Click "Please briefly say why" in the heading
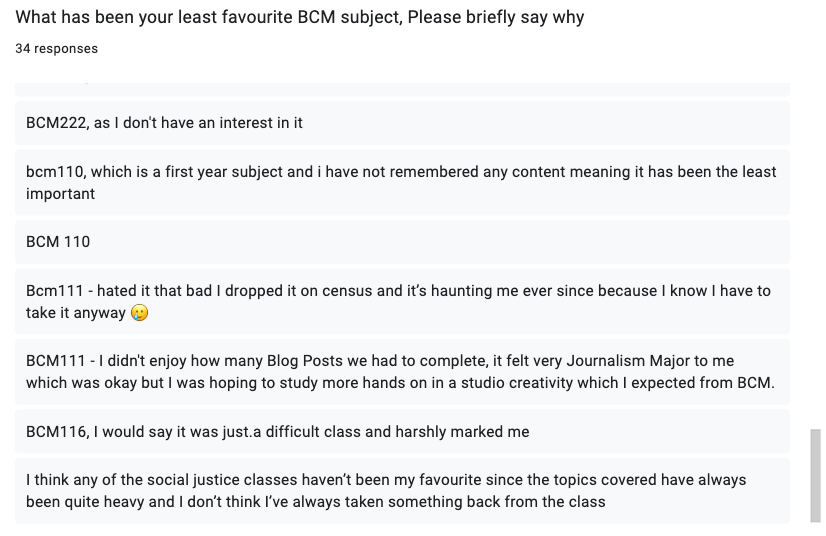 pyautogui.click(x=496, y=18)
